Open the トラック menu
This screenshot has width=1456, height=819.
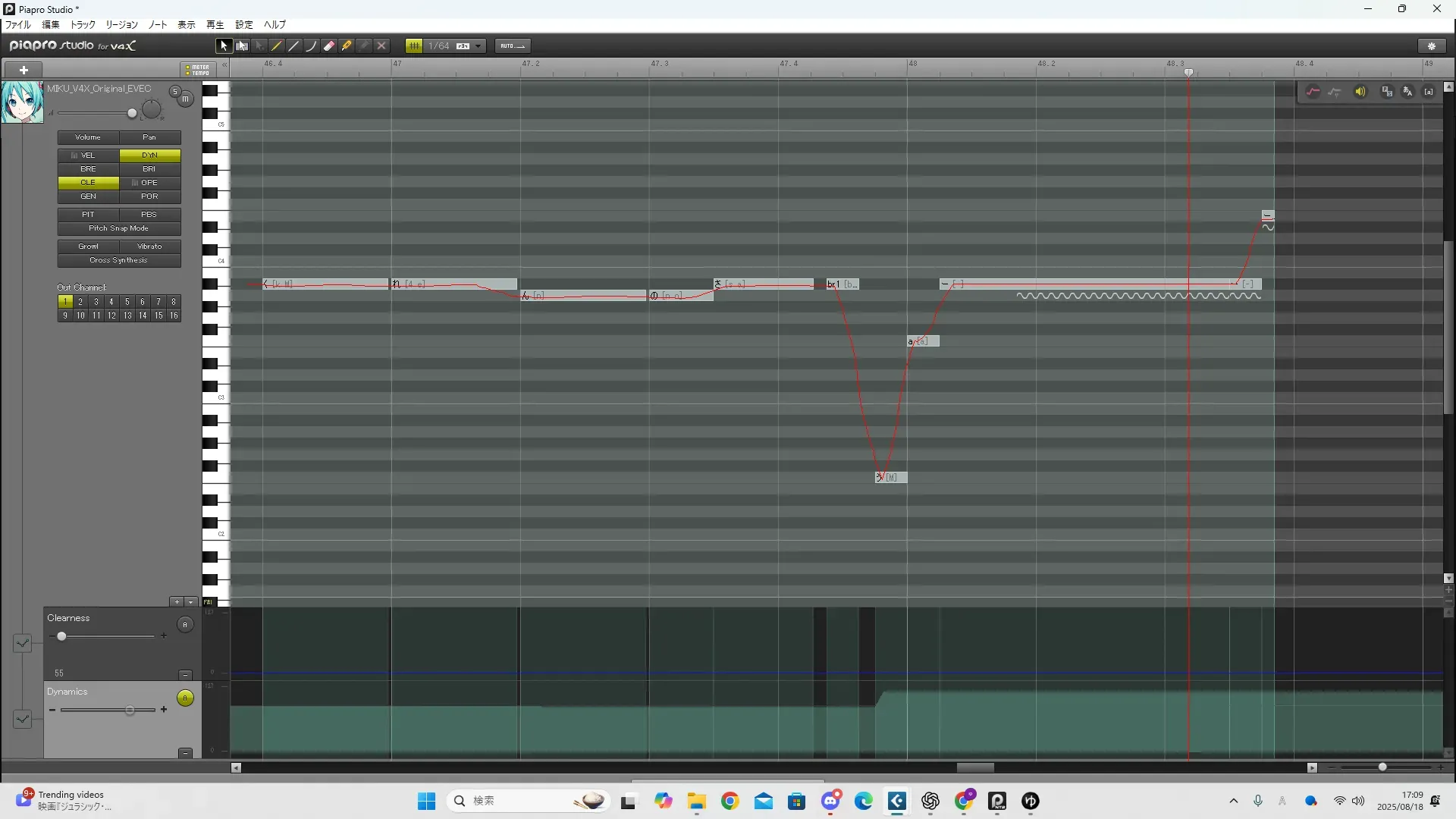83,25
